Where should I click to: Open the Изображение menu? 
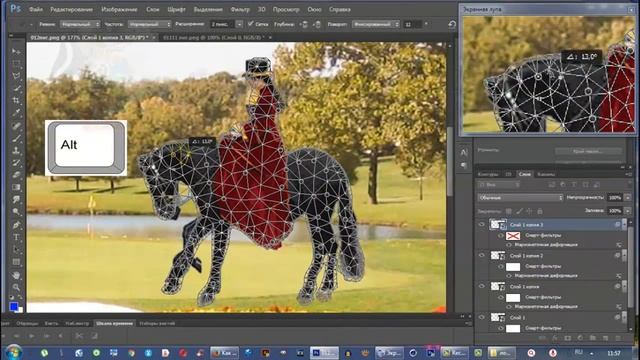119,9
